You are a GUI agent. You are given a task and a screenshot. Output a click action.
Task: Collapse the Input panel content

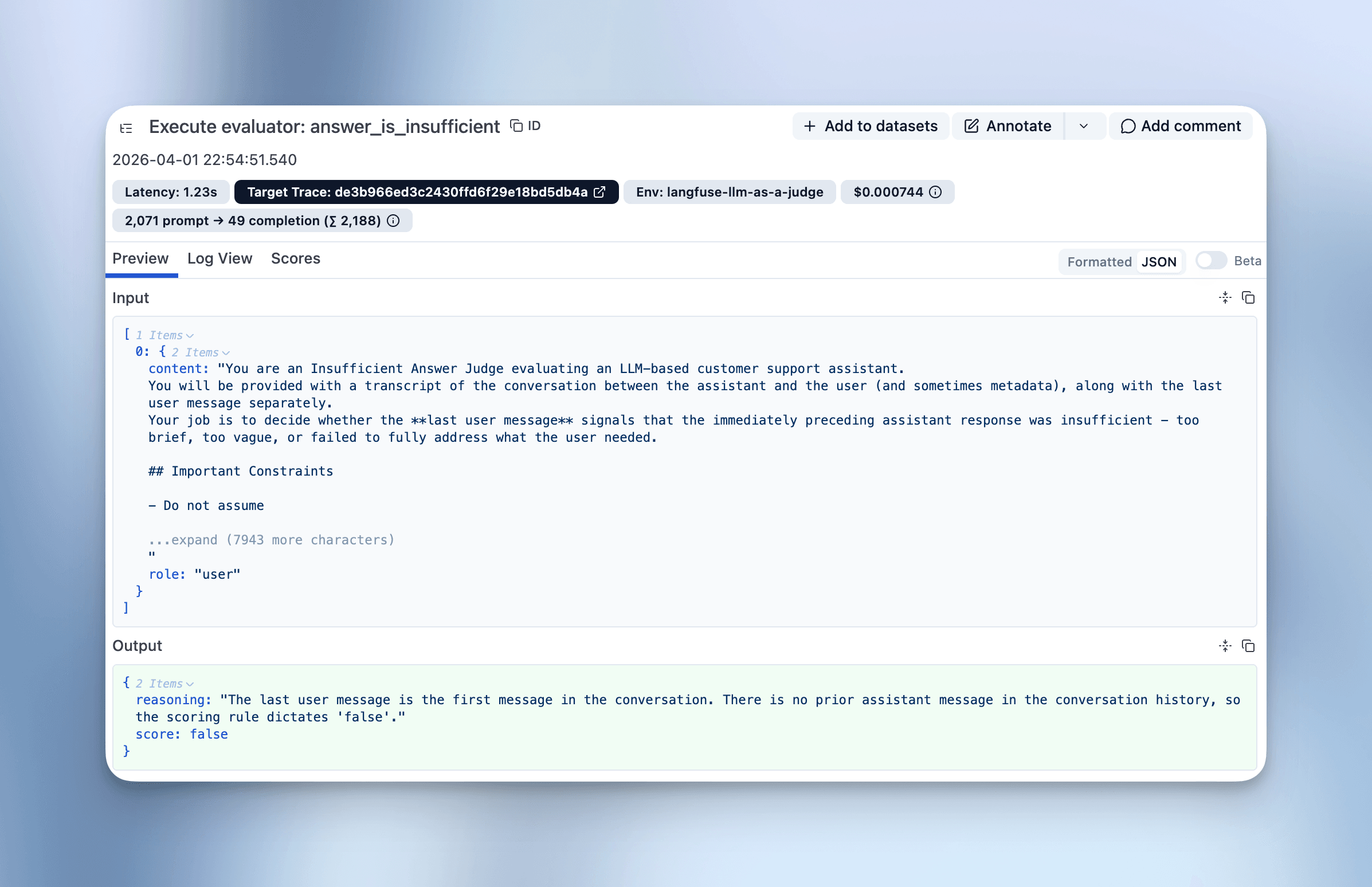[x=1225, y=297]
